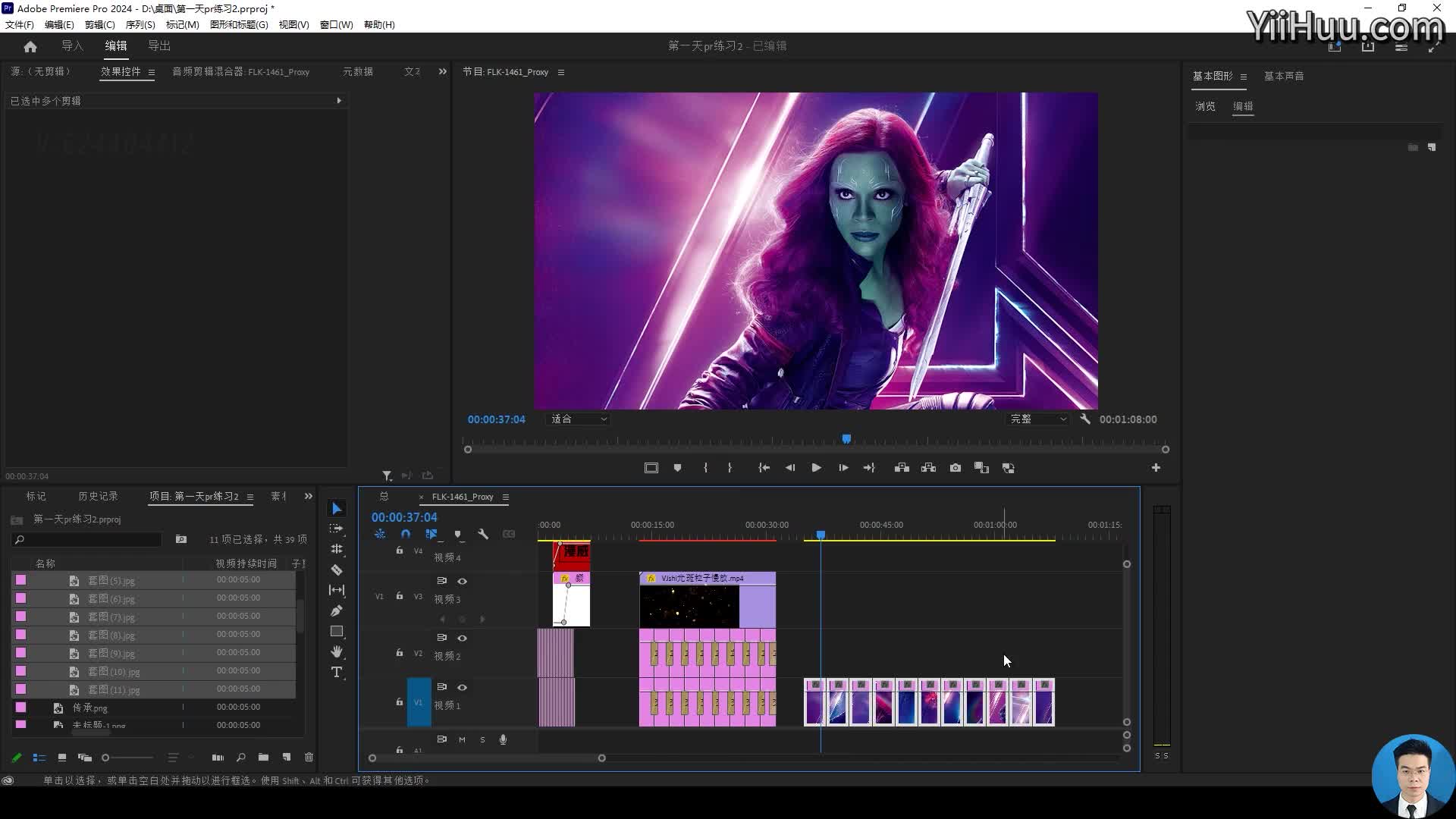Select the Hand tool
The width and height of the screenshot is (1456, 819).
pos(337,651)
